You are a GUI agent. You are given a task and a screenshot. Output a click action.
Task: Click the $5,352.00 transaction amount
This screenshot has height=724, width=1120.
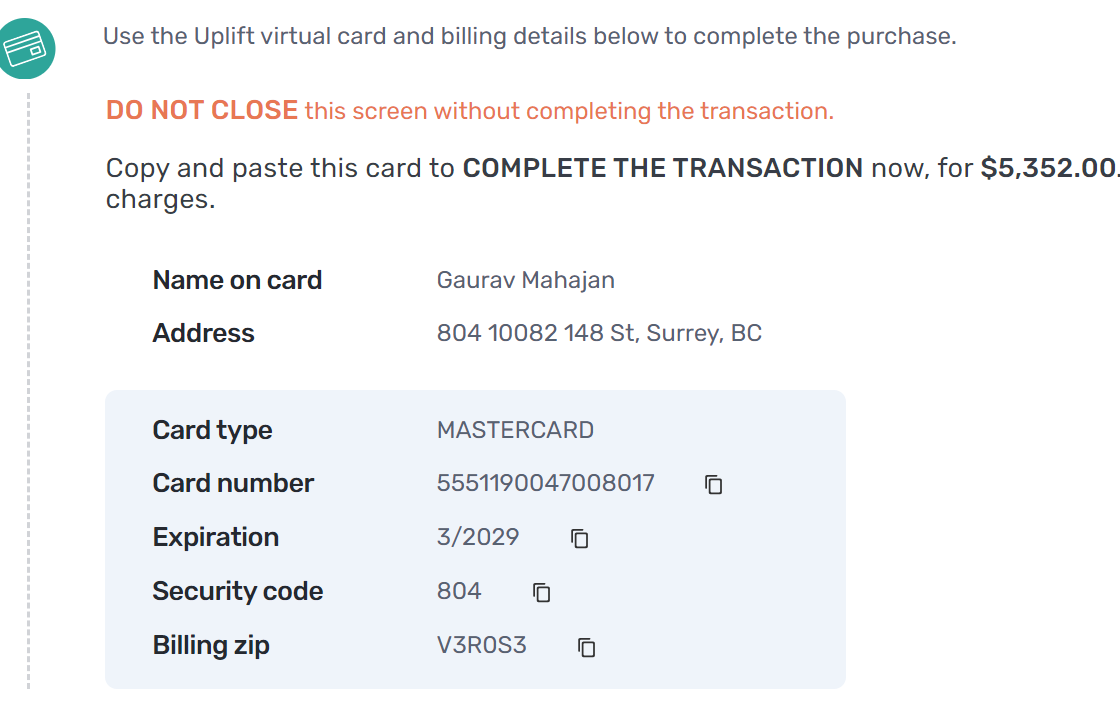(x=1047, y=168)
